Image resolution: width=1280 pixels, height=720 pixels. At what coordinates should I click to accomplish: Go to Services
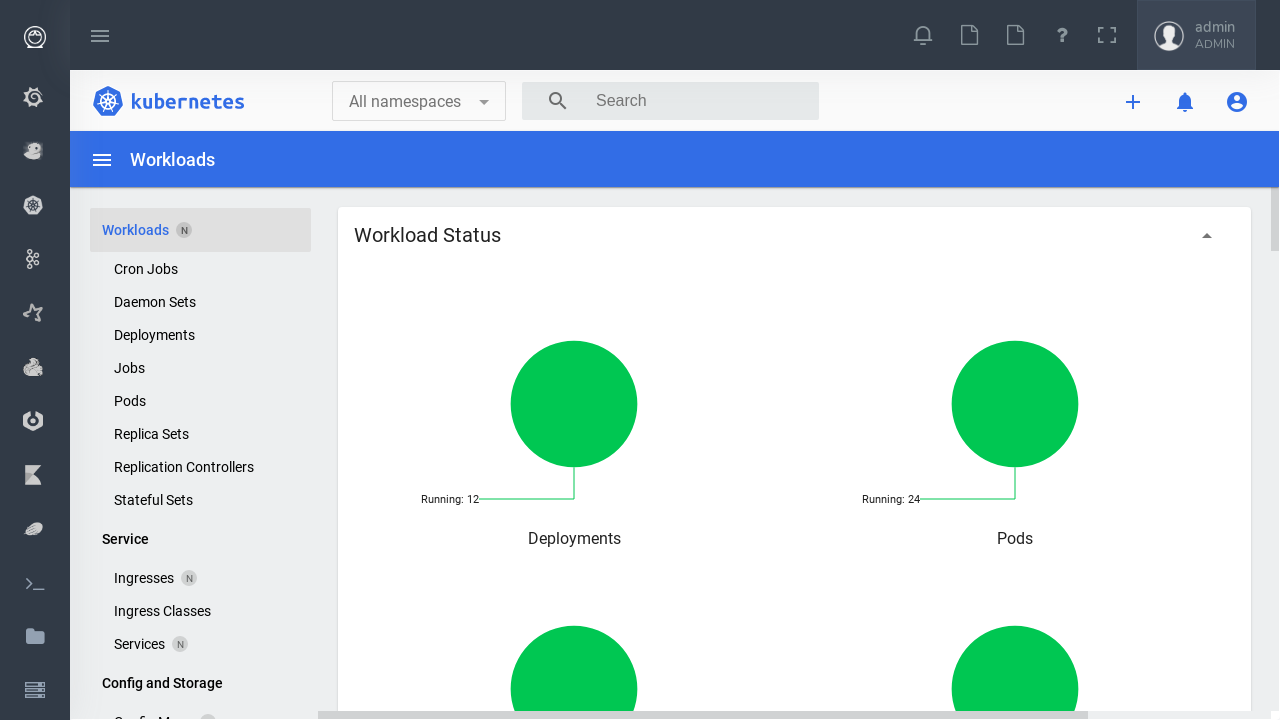(x=139, y=644)
